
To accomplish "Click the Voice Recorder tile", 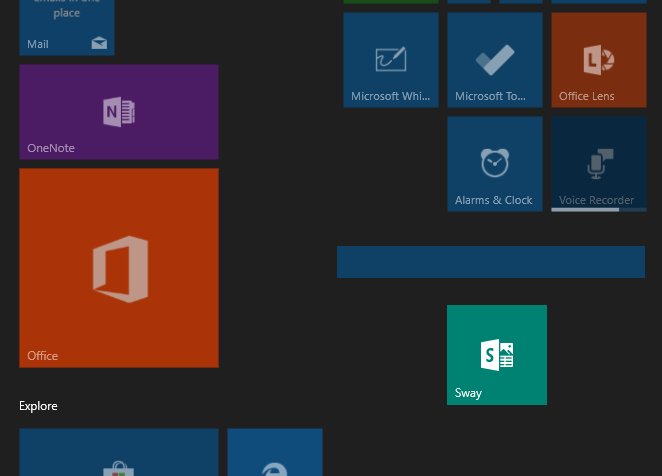I will [599, 164].
